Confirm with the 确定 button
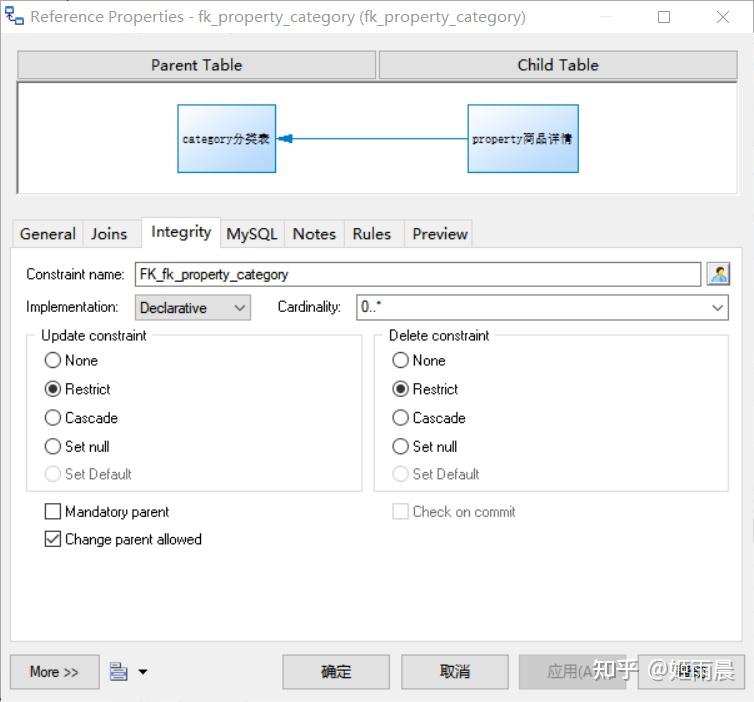This screenshot has width=754, height=702. (x=336, y=671)
